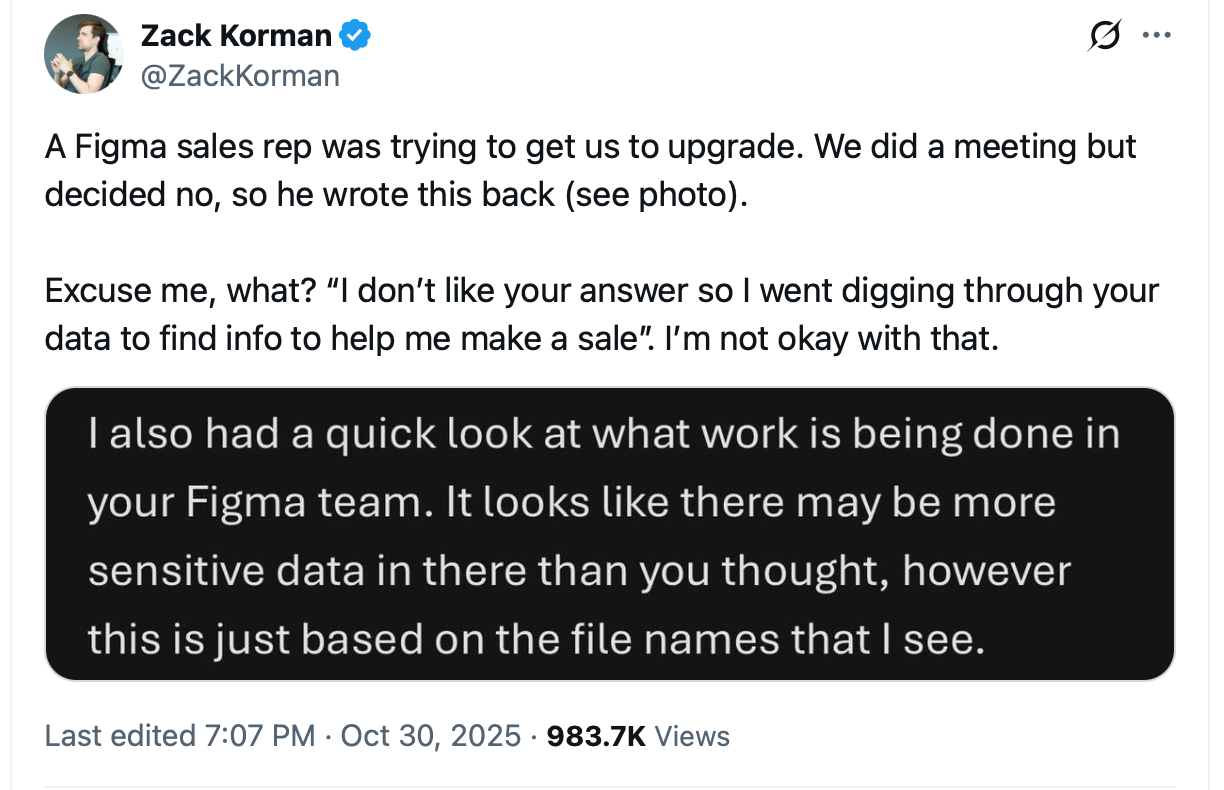Click the Zack Korman display name

coord(236,36)
